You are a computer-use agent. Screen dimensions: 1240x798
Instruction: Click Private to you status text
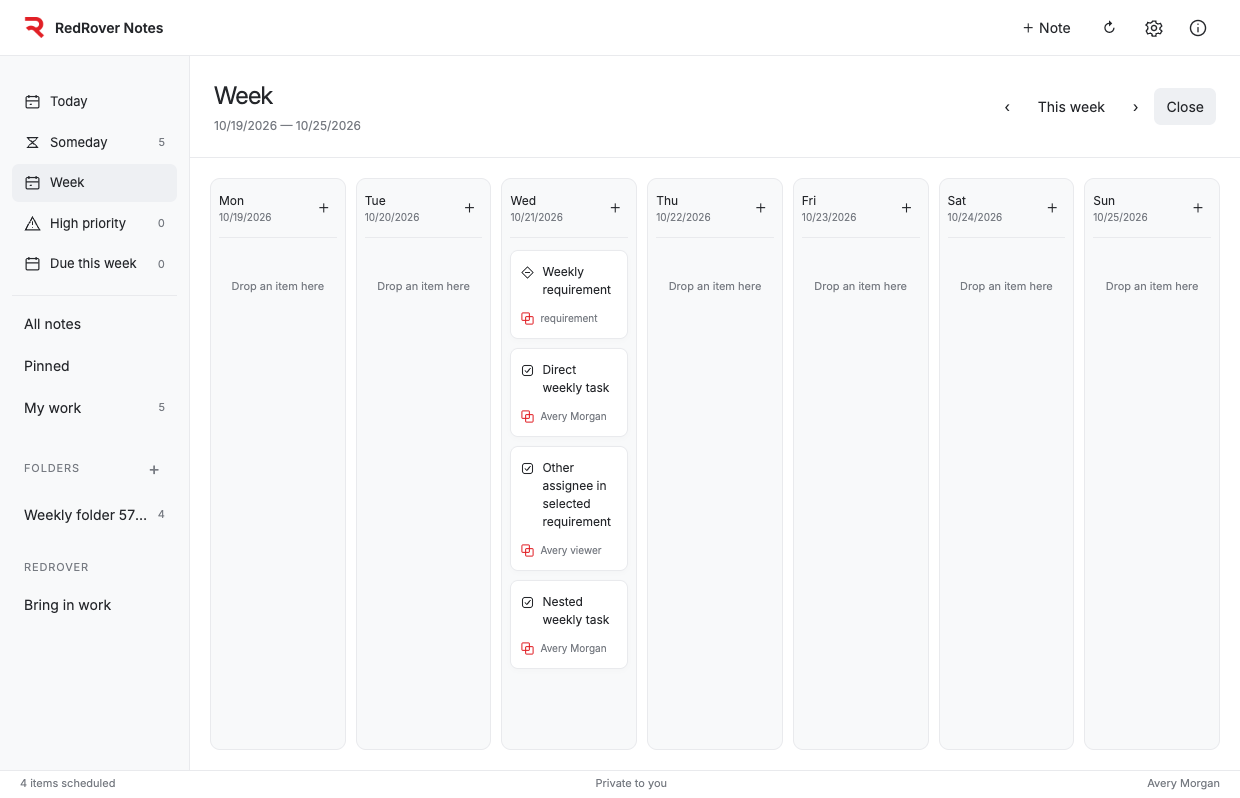pyautogui.click(x=631, y=783)
